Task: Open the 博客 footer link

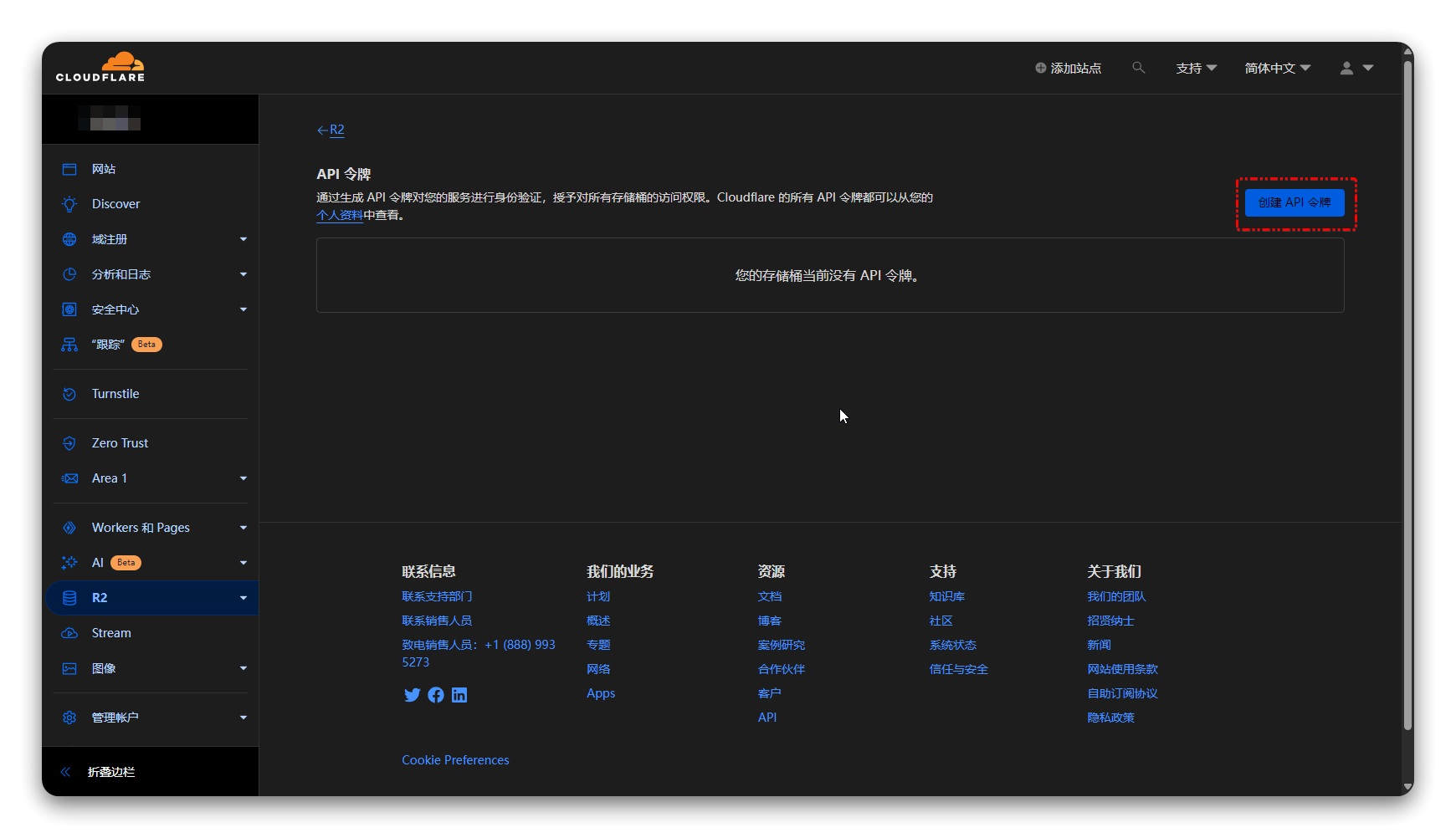Action: (770, 621)
